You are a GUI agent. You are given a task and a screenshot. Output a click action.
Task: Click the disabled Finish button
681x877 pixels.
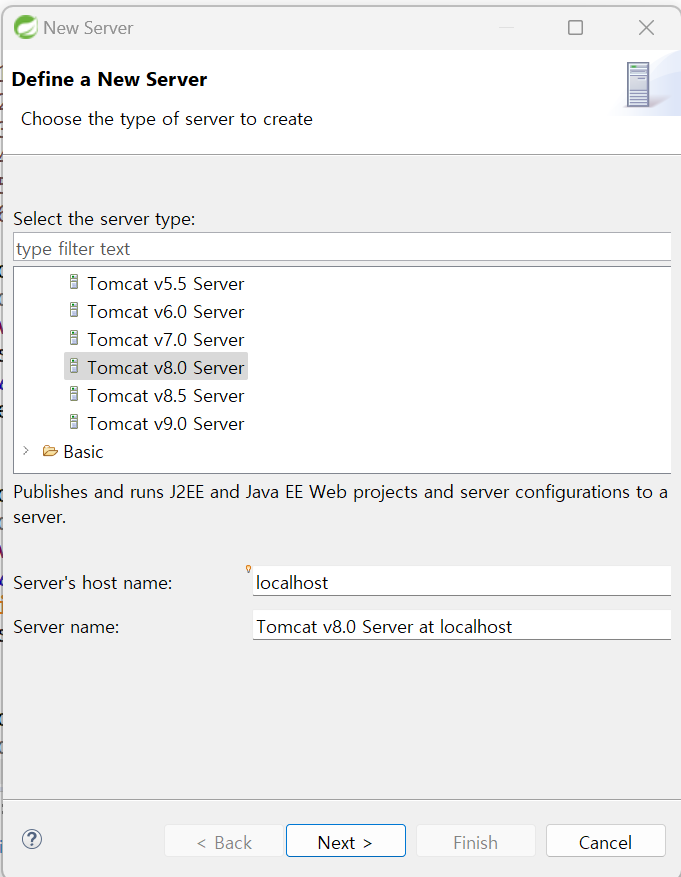[x=476, y=841]
